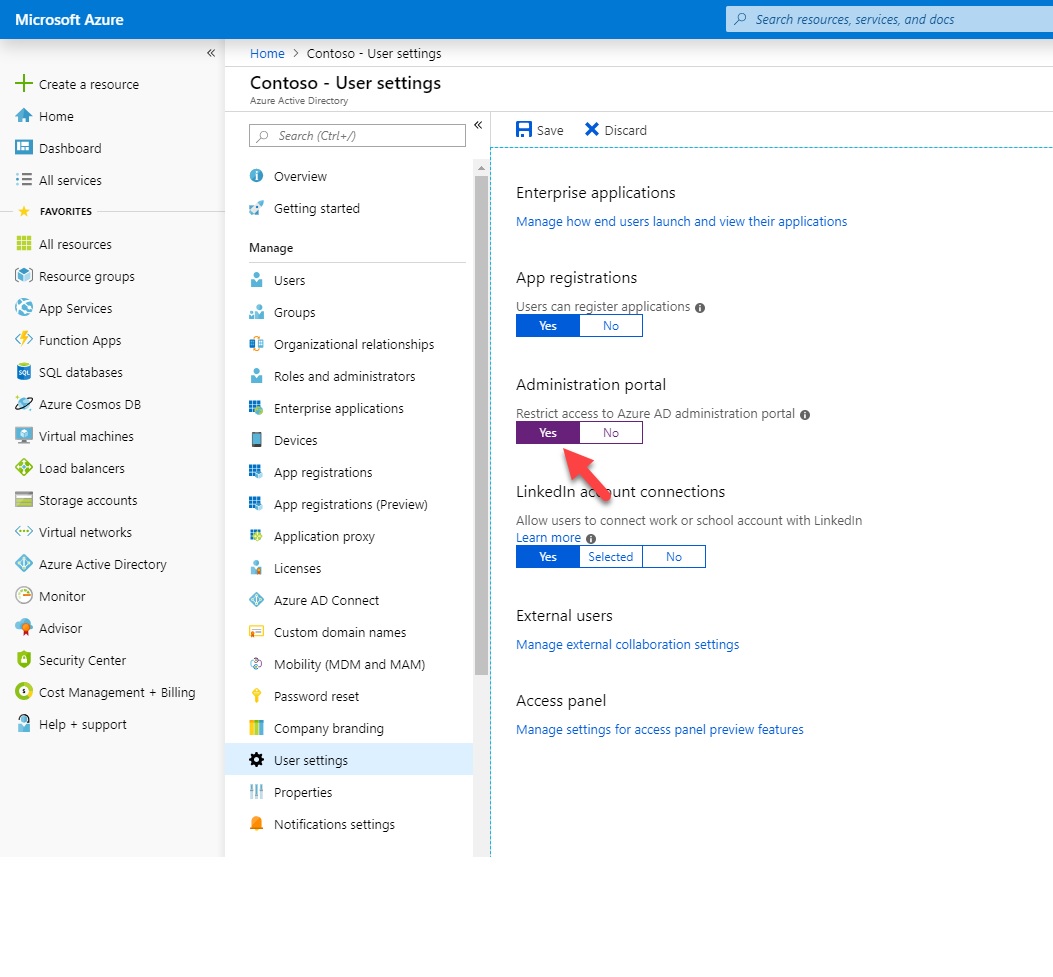Click the App Services globe icon
This screenshot has width=1053, height=977.
24,308
